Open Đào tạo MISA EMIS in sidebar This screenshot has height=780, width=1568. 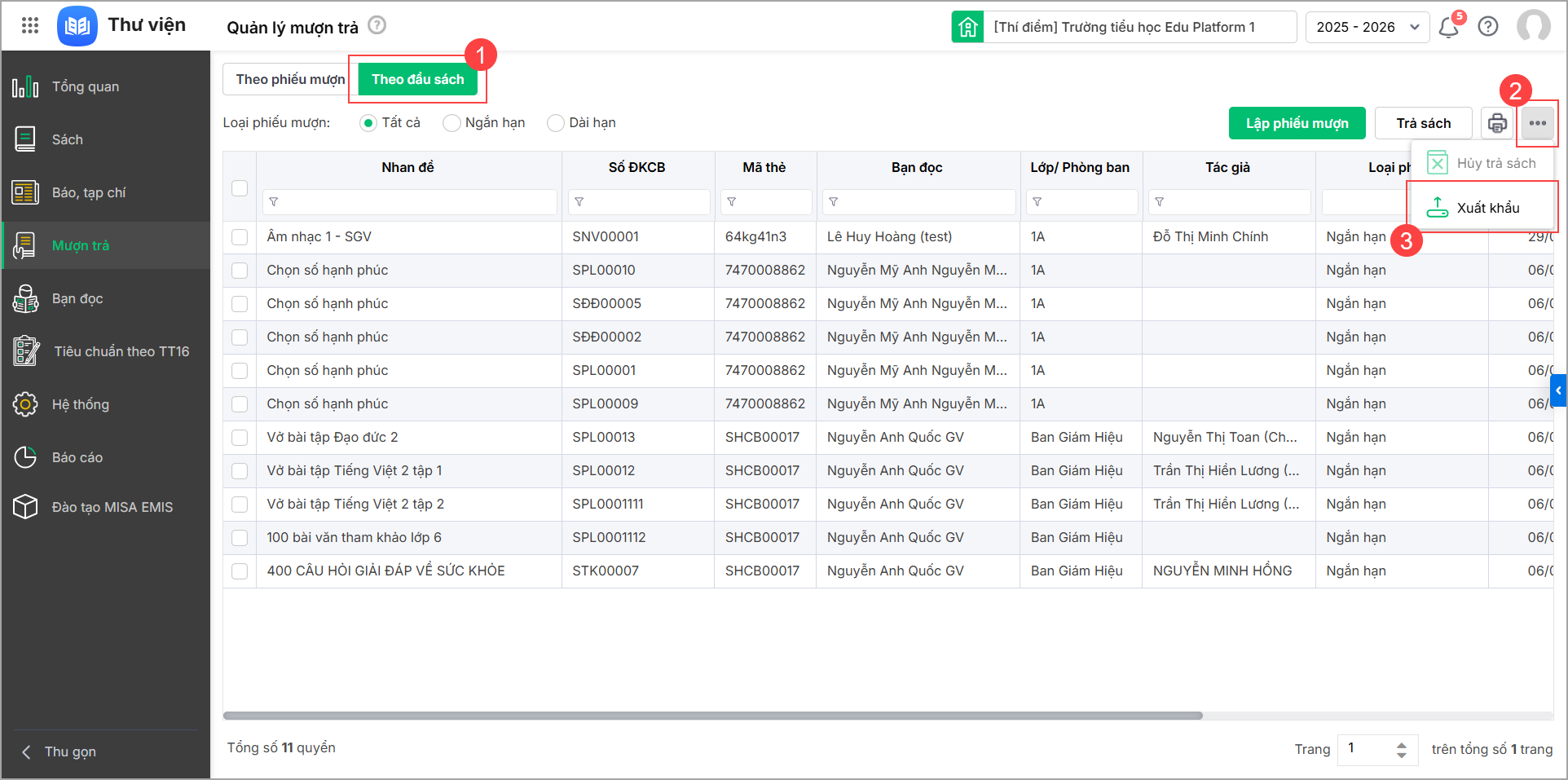(x=106, y=507)
